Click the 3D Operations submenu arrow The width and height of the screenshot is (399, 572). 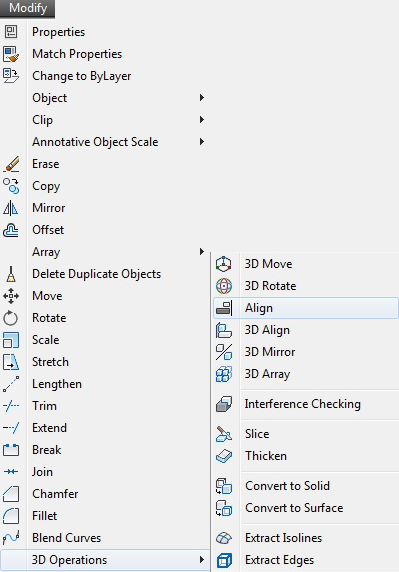[x=202, y=560]
